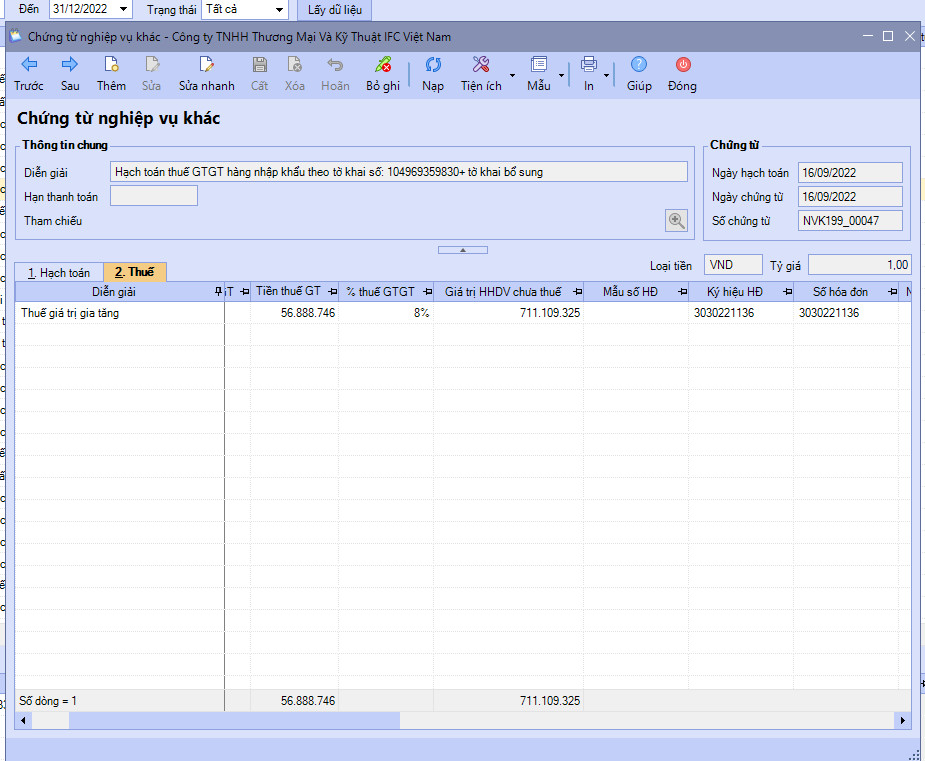
Task: Go to previous voucher with Trước arrow
Action: click(28, 64)
